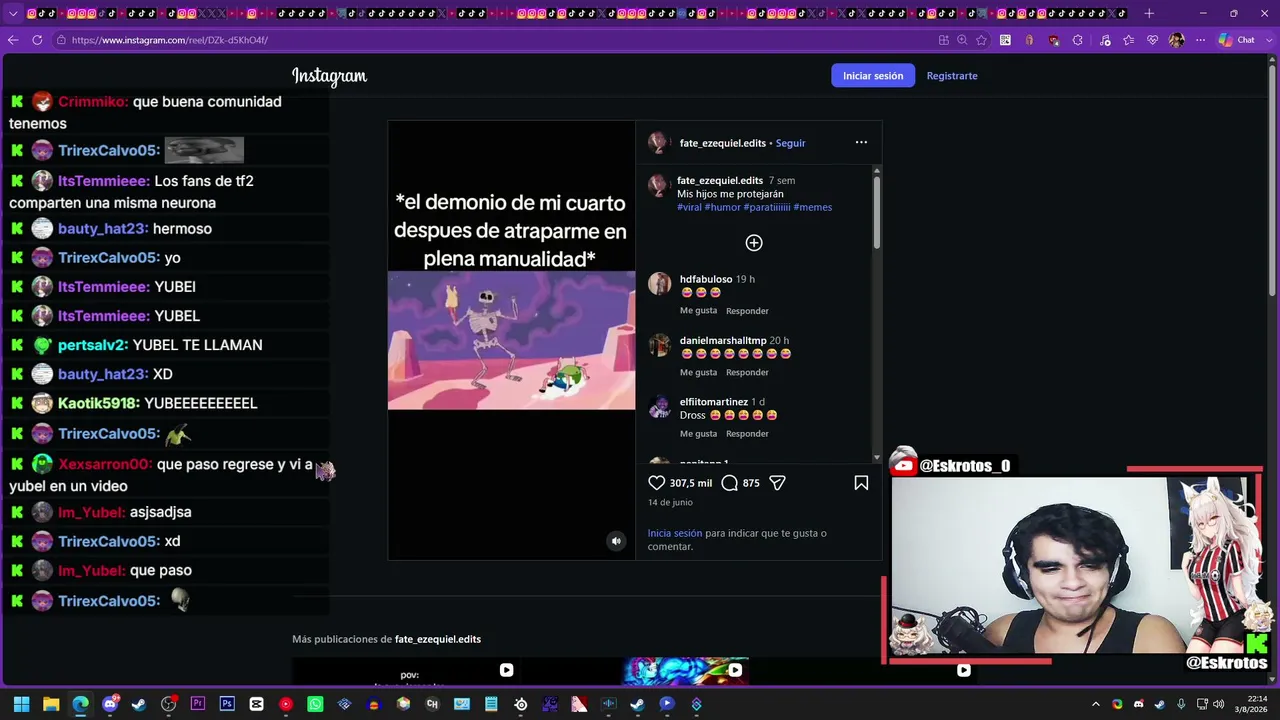The width and height of the screenshot is (1280, 720).
Task: Open Photoshop from taskbar
Action: click(x=227, y=704)
